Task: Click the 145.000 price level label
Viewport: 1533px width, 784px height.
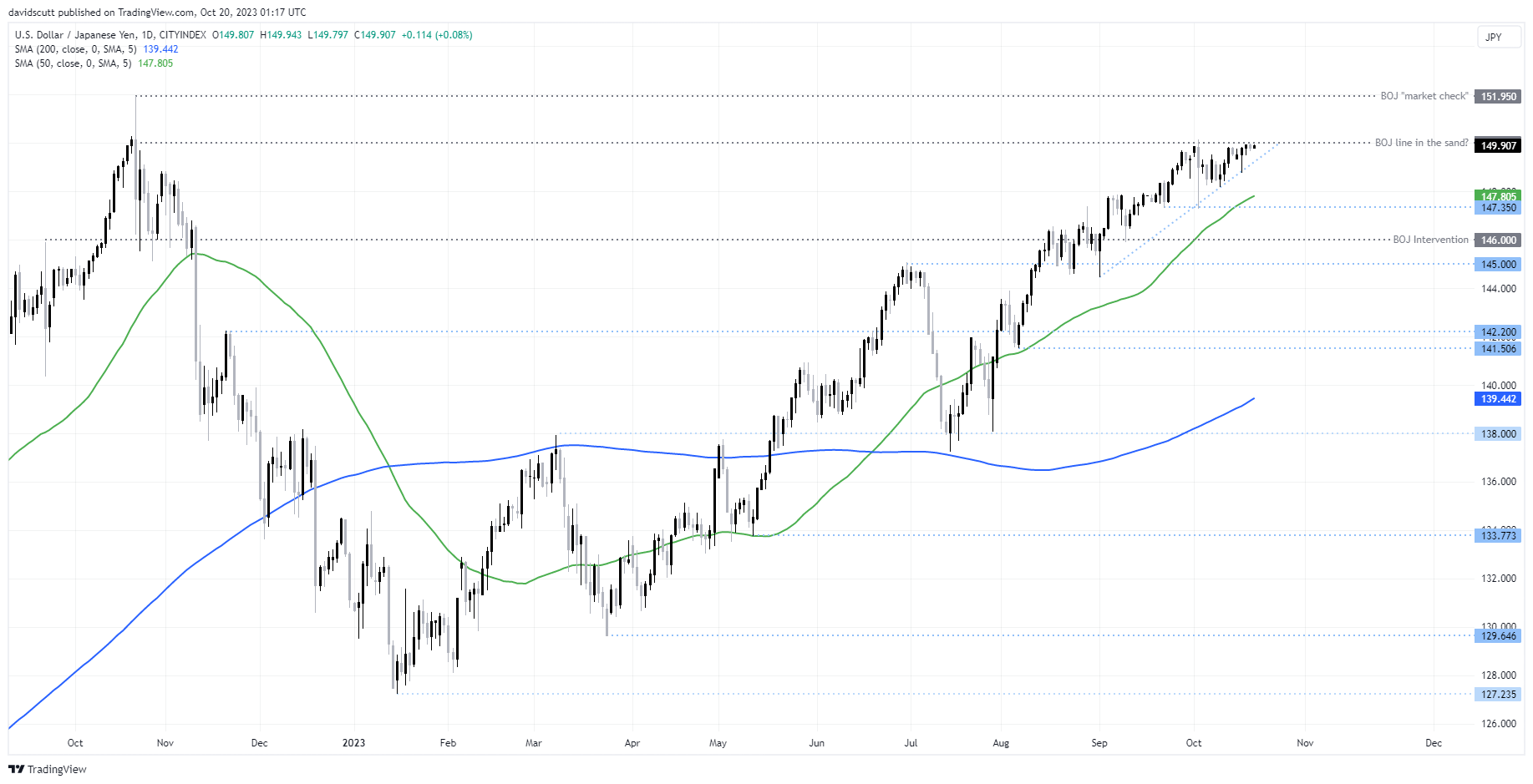Action: pyautogui.click(x=1498, y=265)
